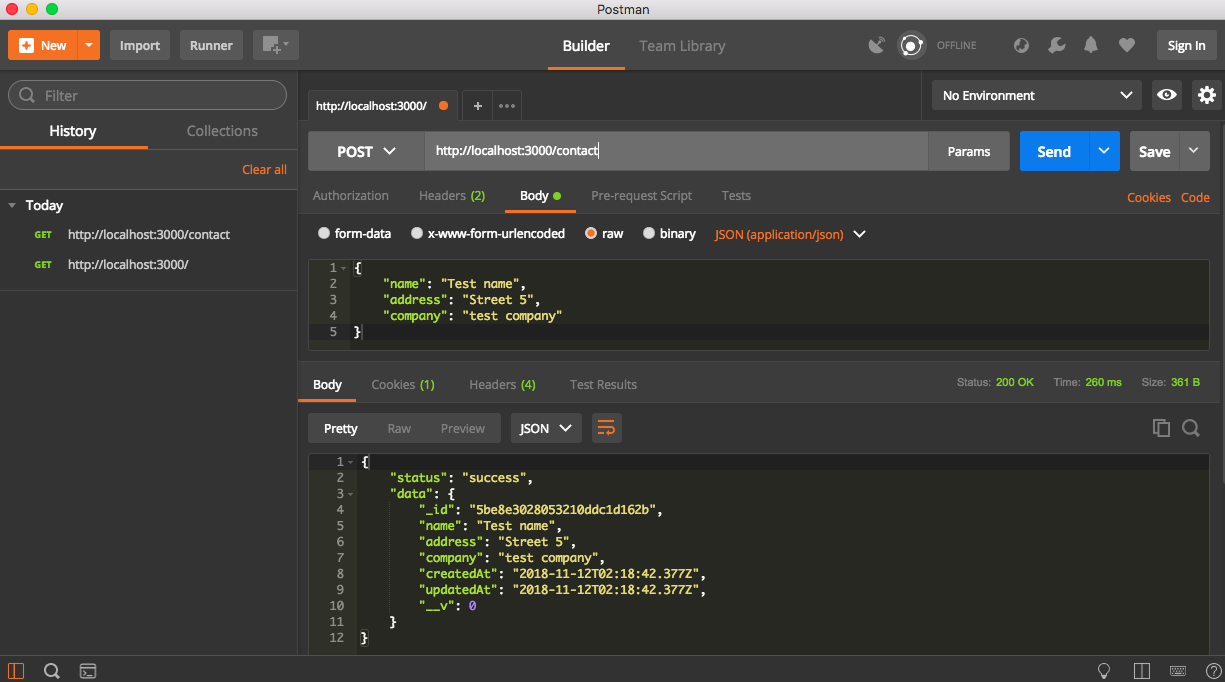Open the search icon in response panel
The height and width of the screenshot is (682, 1225).
[x=1191, y=428]
